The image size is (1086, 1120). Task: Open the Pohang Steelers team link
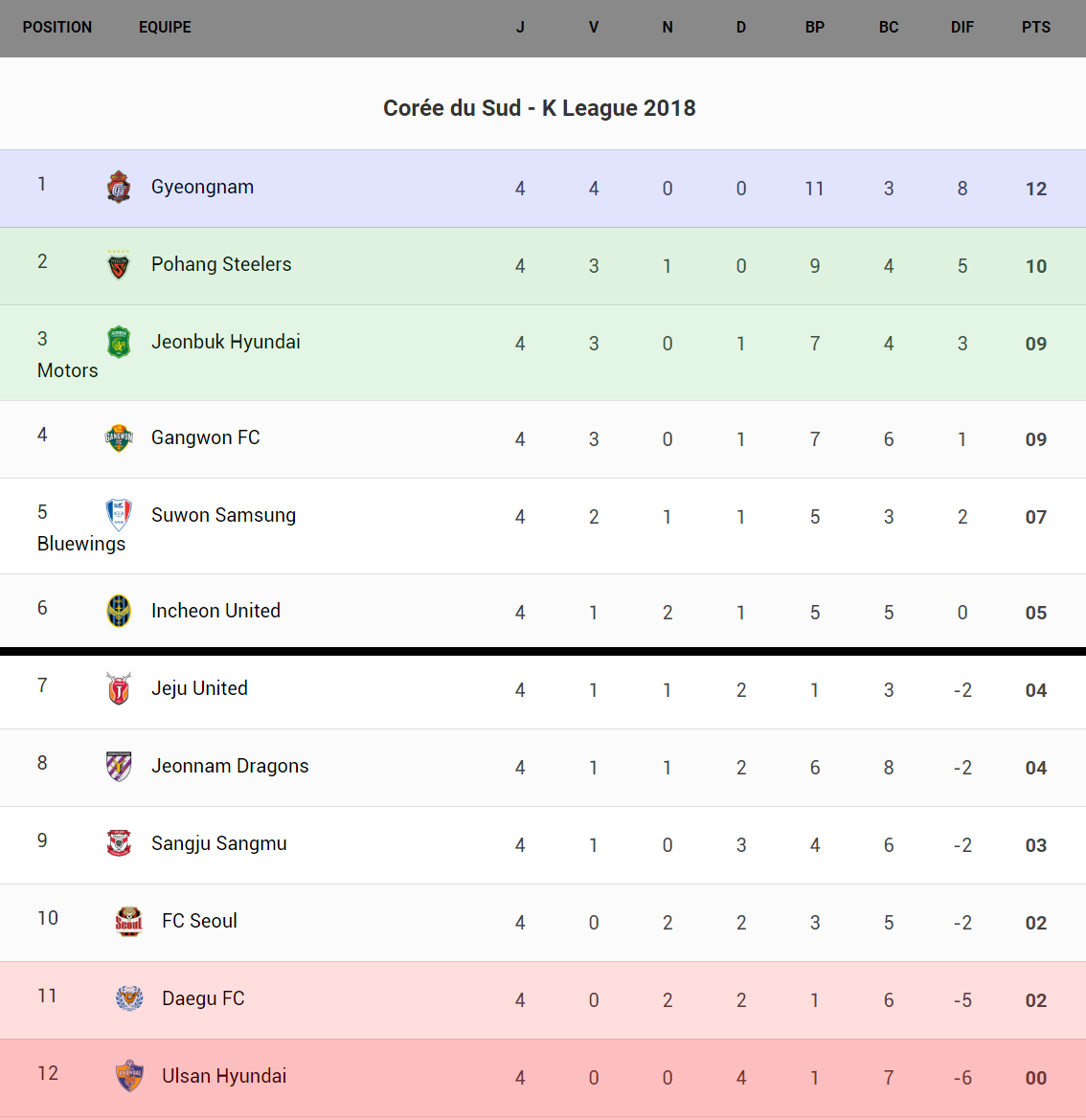coord(221,264)
